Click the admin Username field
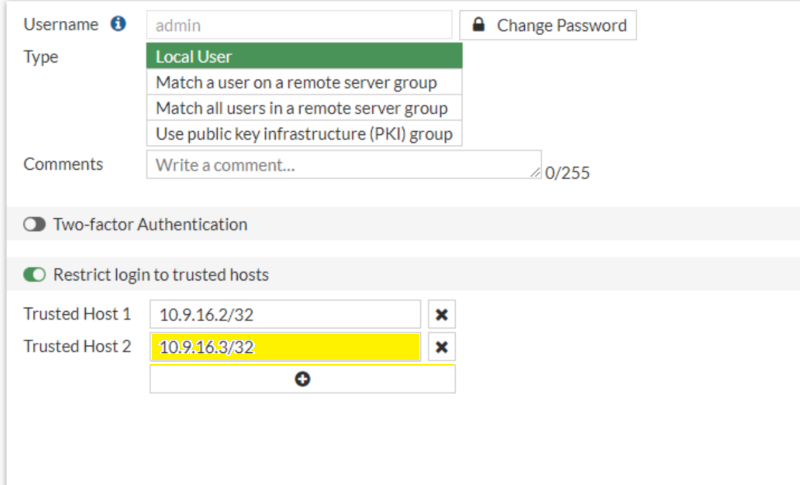The height and width of the screenshot is (485, 800). pos(299,25)
